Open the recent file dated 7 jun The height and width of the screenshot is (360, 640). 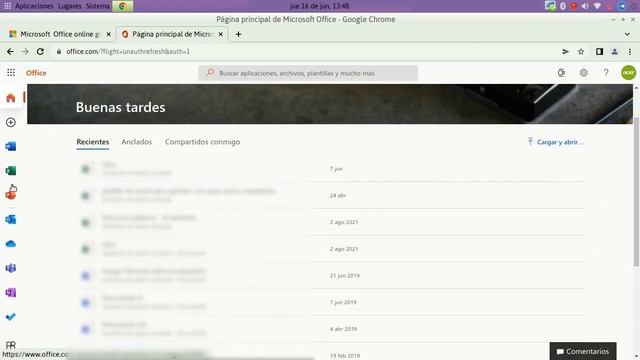330,169
